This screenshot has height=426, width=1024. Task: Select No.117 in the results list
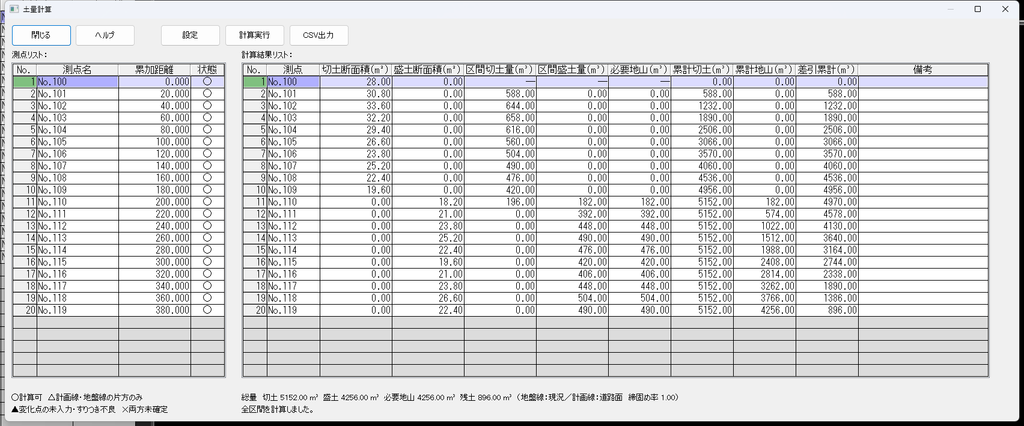point(293,286)
